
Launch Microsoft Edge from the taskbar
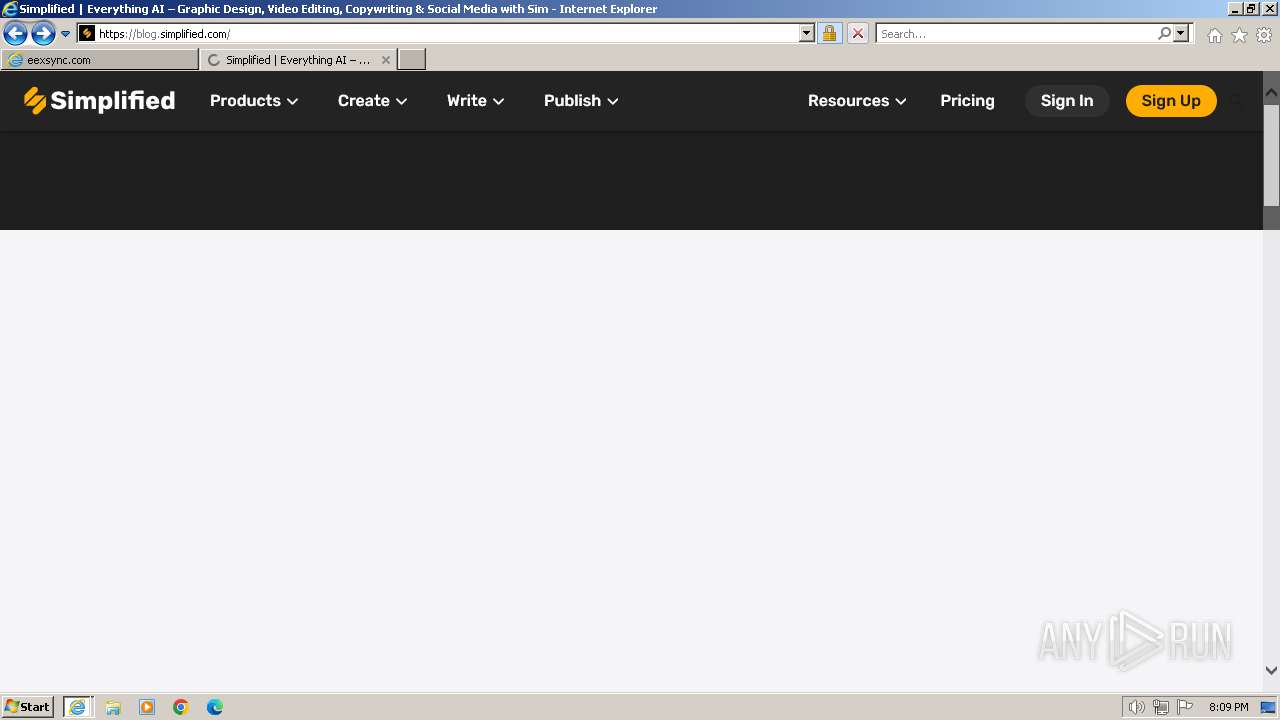[215, 707]
